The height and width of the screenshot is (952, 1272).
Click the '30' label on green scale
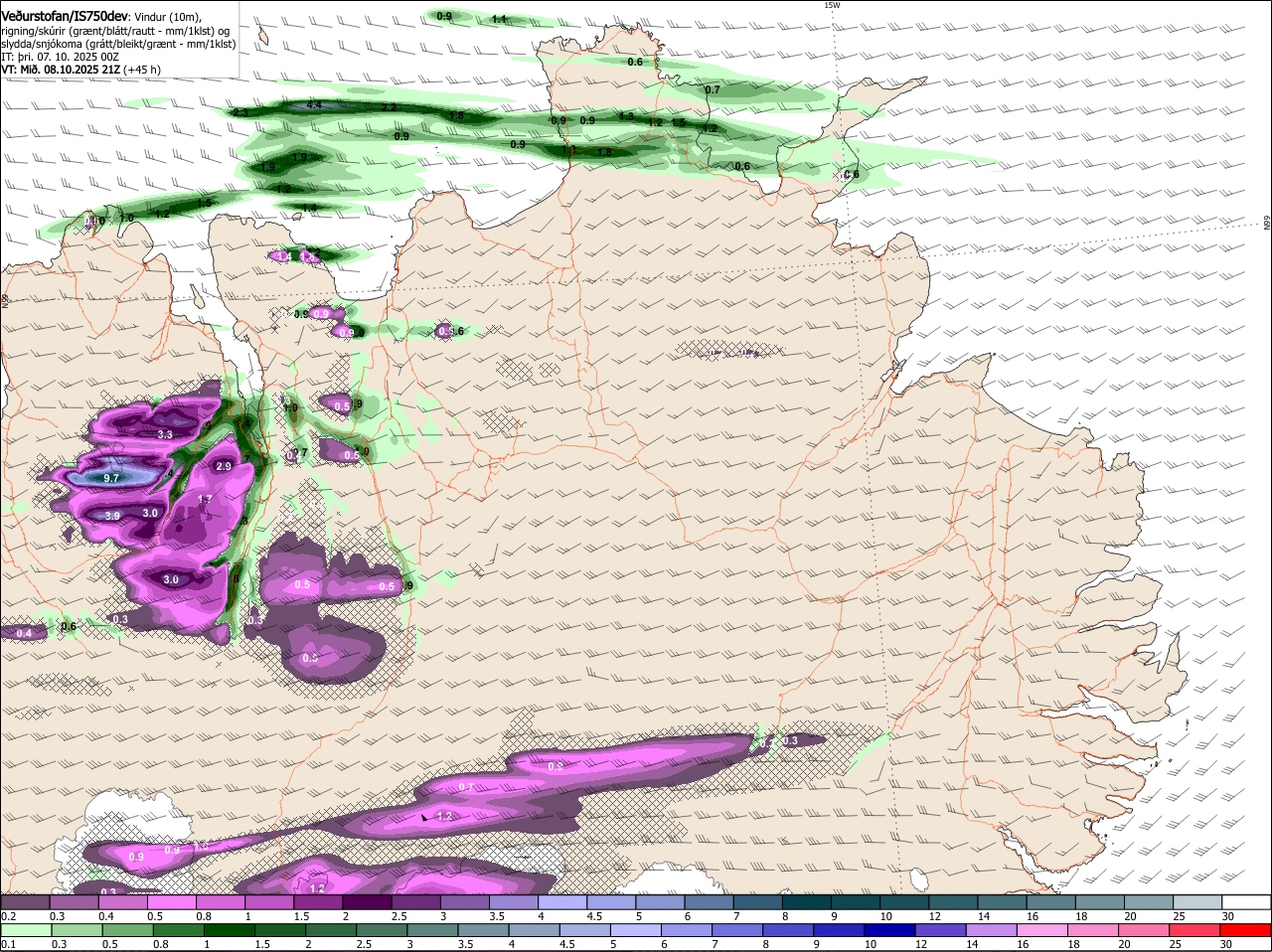[1226, 944]
